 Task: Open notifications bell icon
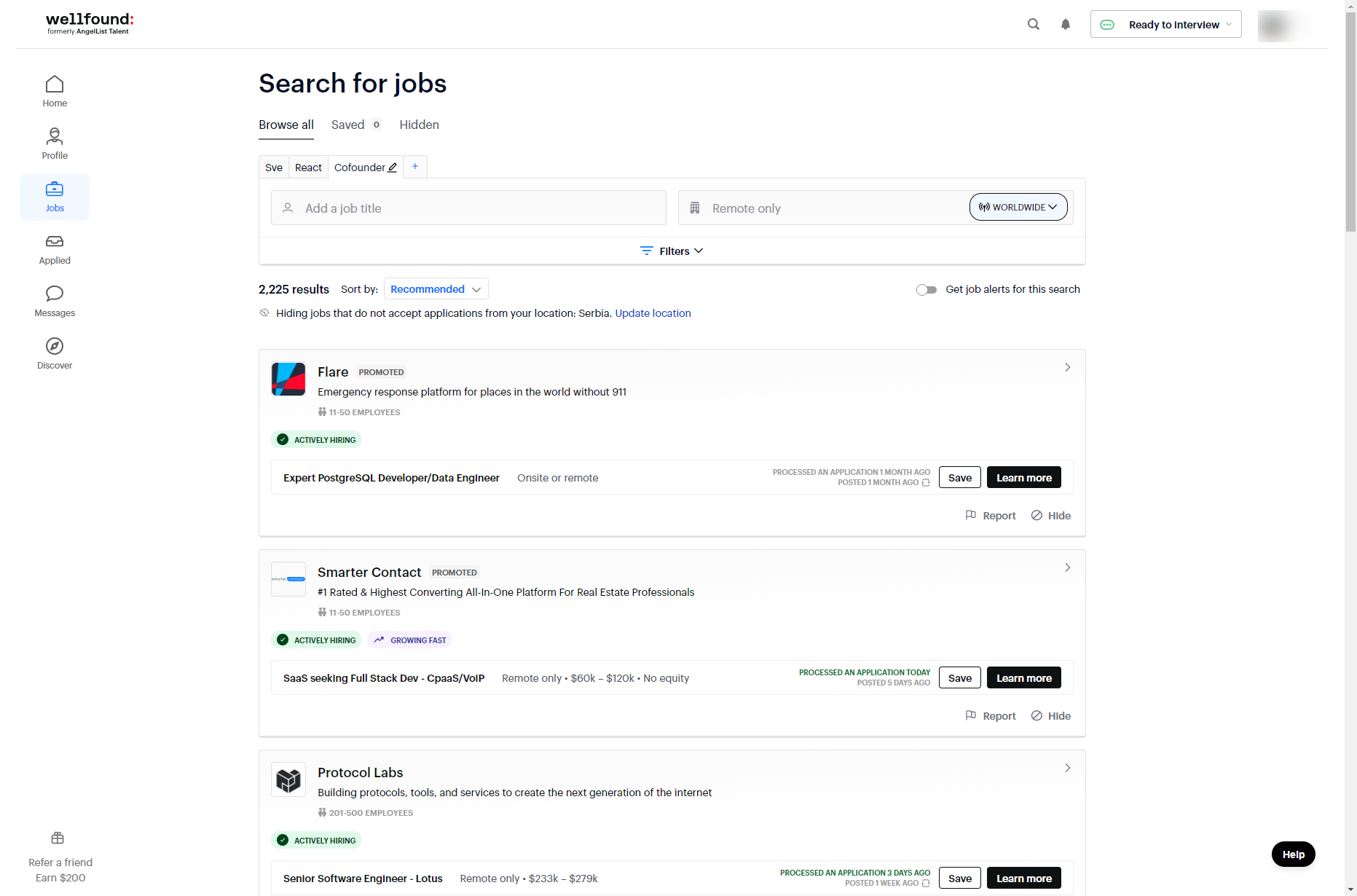click(x=1066, y=24)
